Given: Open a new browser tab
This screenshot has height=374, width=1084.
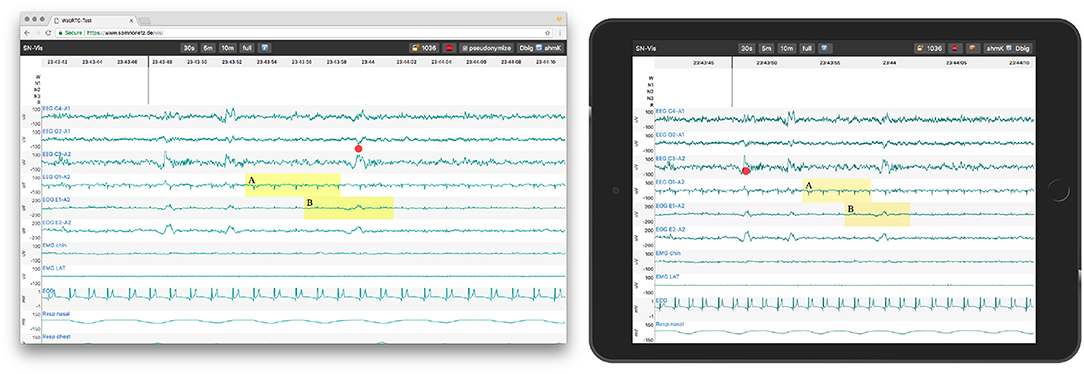Looking at the screenshot, I should [145, 21].
